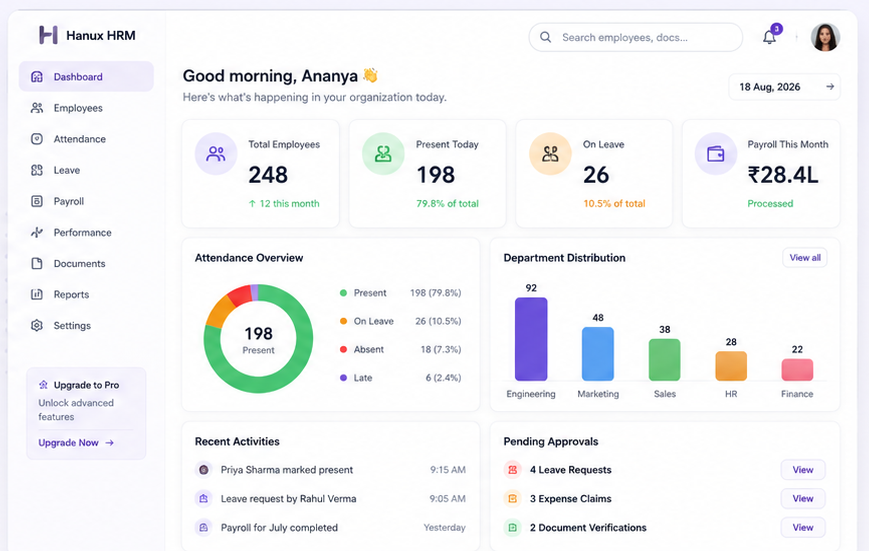Viewport: 869px width, 551px height.
Task: Click the Upgrade to Pro rocket icon
Action: pos(43,385)
